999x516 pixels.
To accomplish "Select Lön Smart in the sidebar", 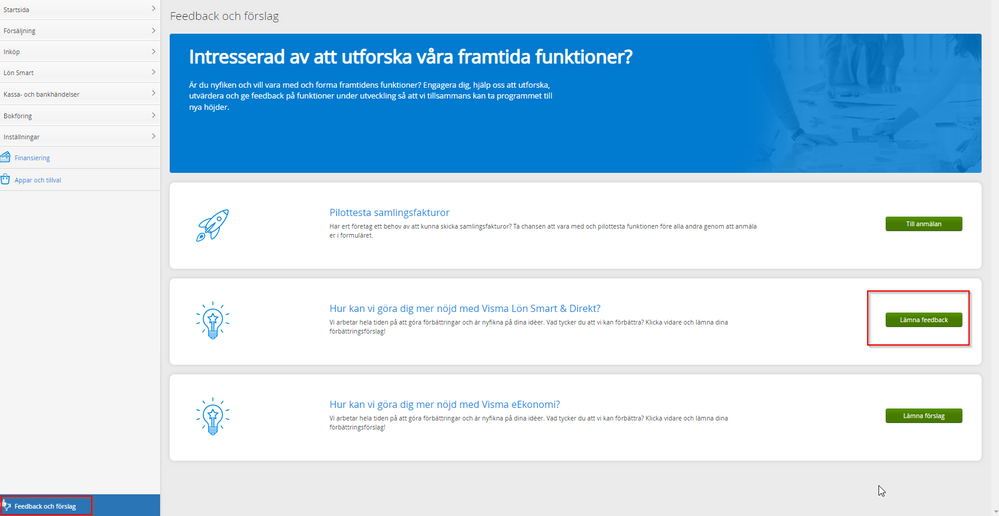I will [19, 73].
